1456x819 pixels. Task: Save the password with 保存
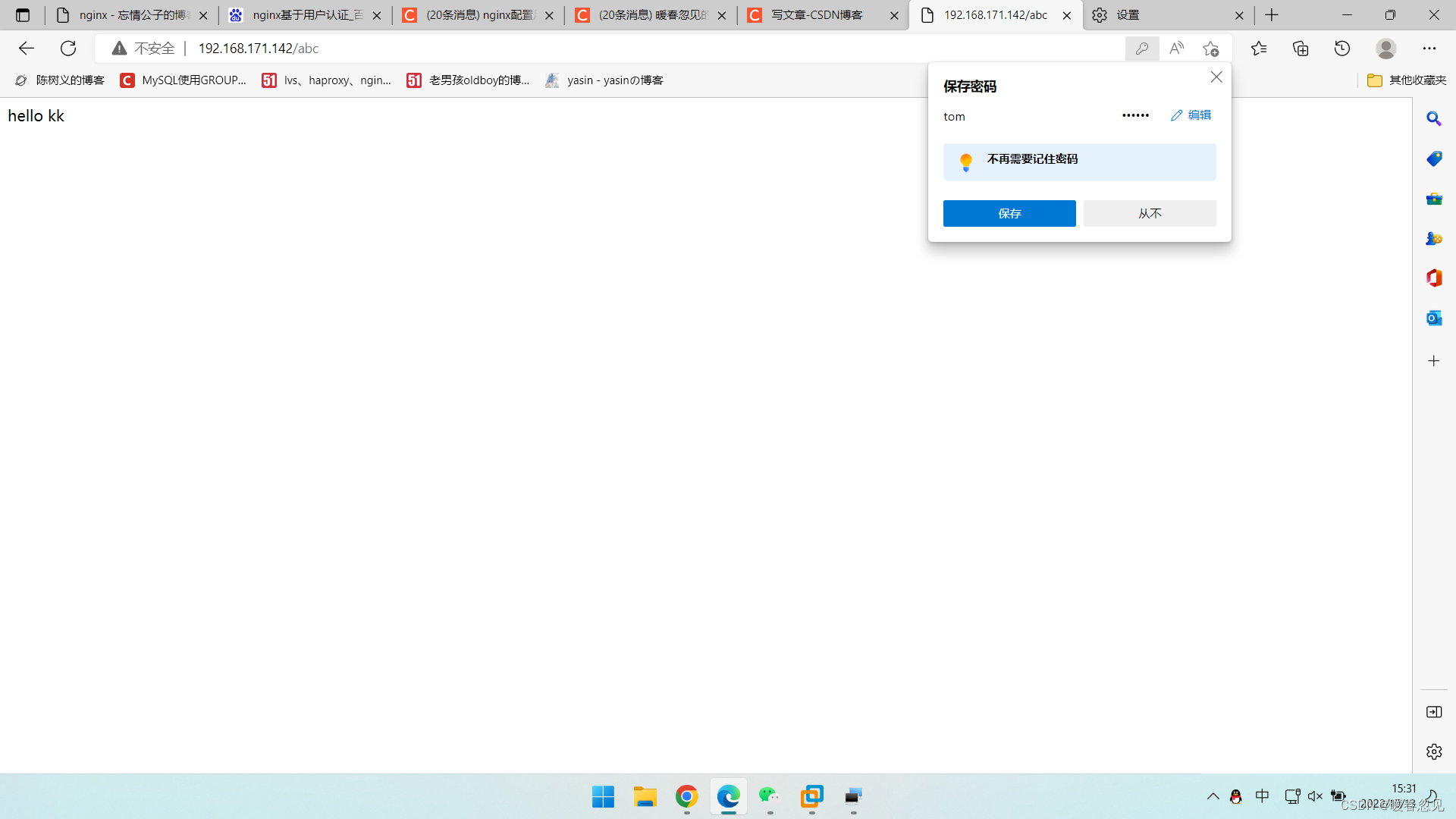click(1009, 213)
